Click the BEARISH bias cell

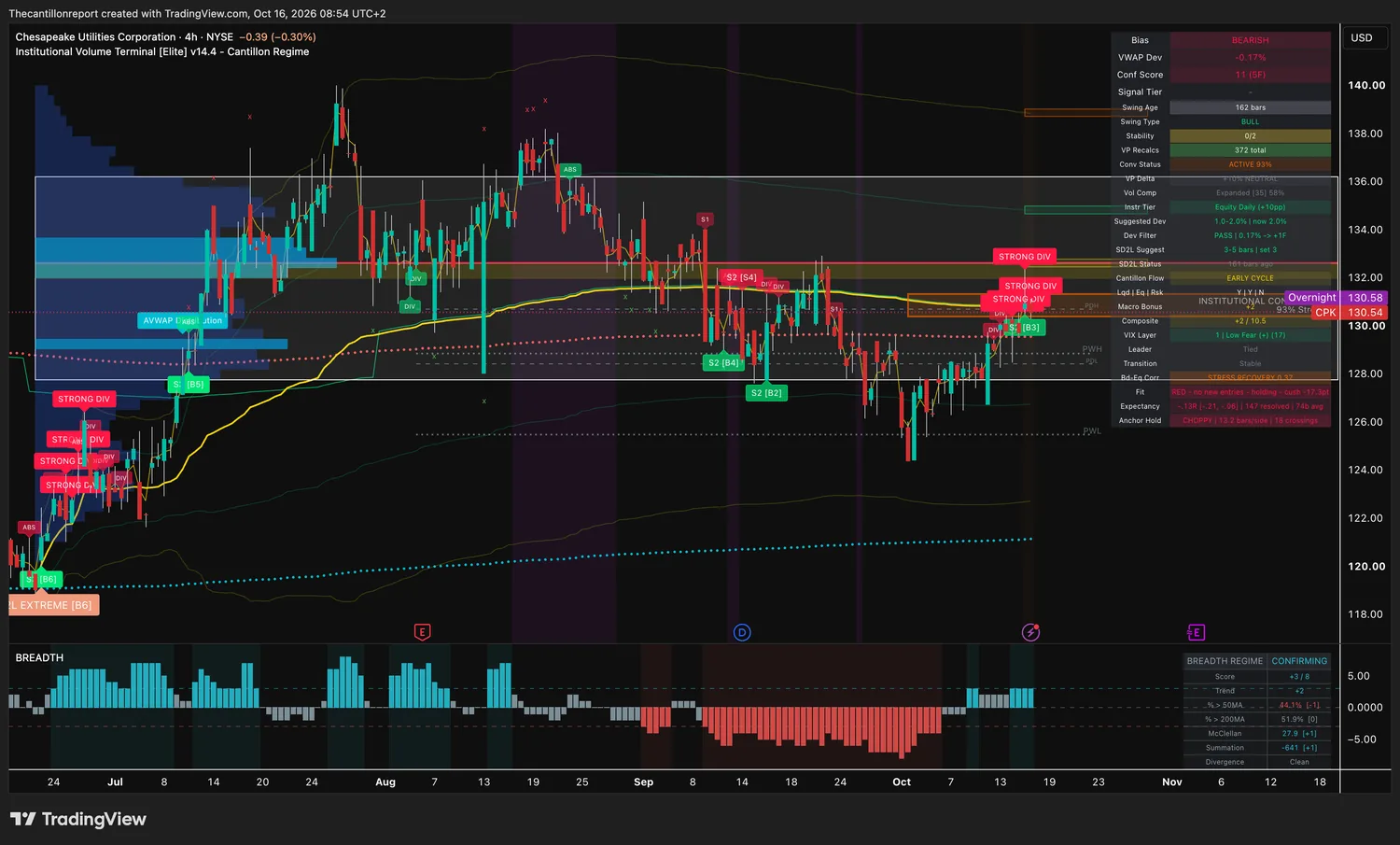tap(1250, 40)
